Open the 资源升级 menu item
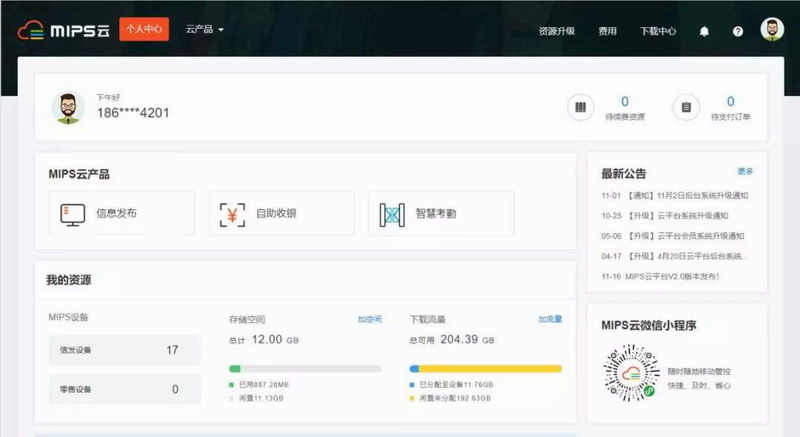The width and height of the screenshot is (800, 437). pyautogui.click(x=556, y=31)
